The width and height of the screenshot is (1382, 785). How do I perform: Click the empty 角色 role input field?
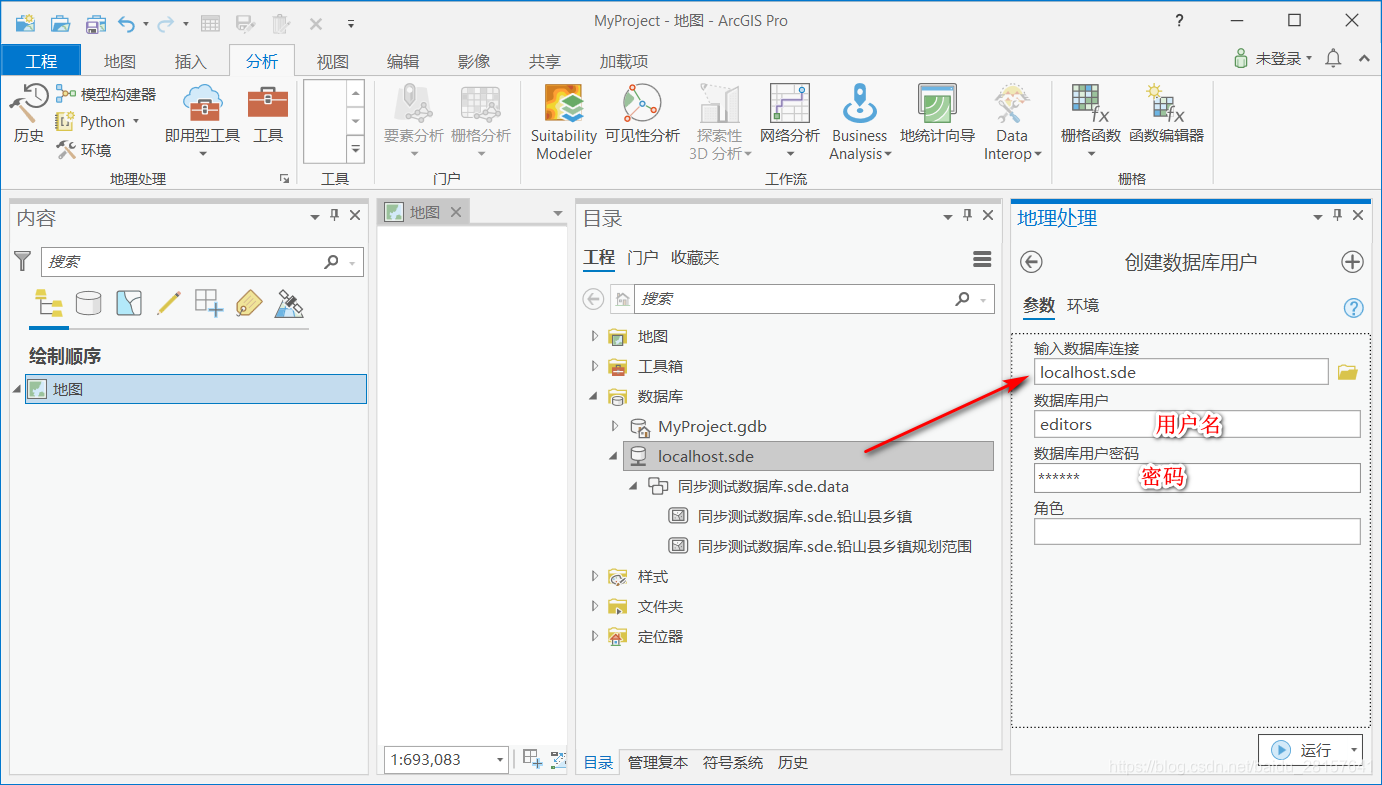1197,531
